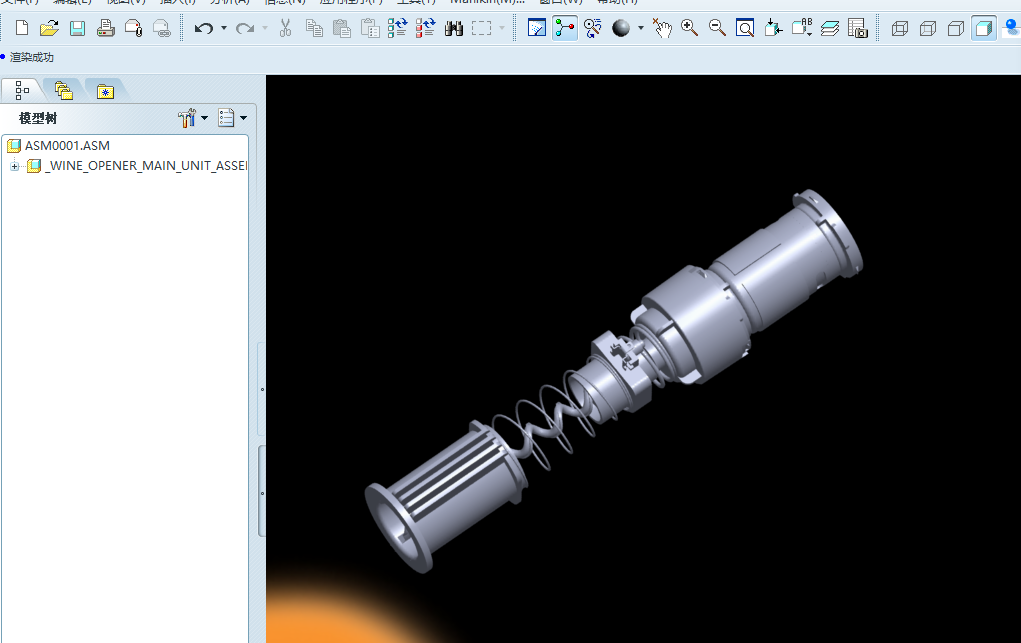Toggle the spin center display
Image resolution: width=1021 pixels, height=643 pixels.
565,28
